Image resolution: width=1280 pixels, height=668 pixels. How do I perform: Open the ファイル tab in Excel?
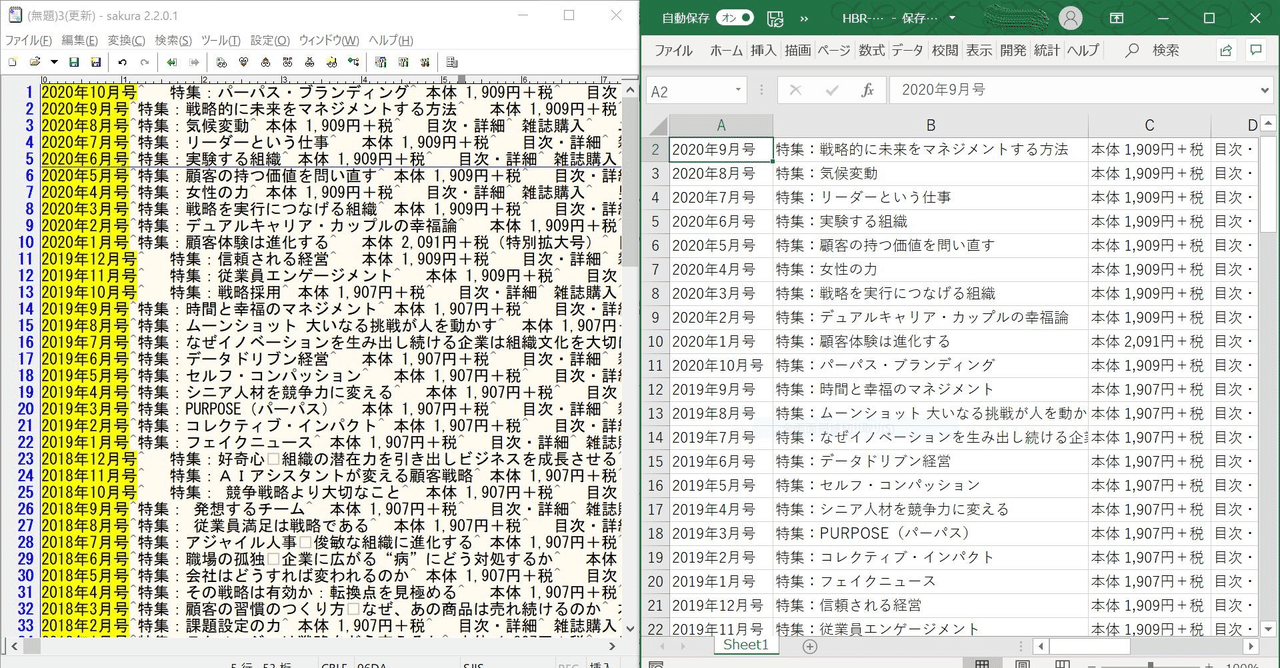pos(673,50)
